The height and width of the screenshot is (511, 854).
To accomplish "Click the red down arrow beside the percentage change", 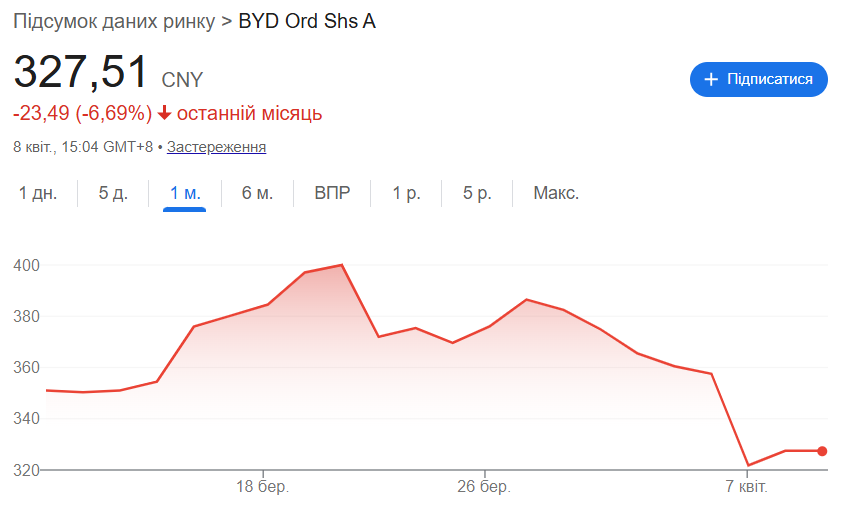I will click(165, 113).
